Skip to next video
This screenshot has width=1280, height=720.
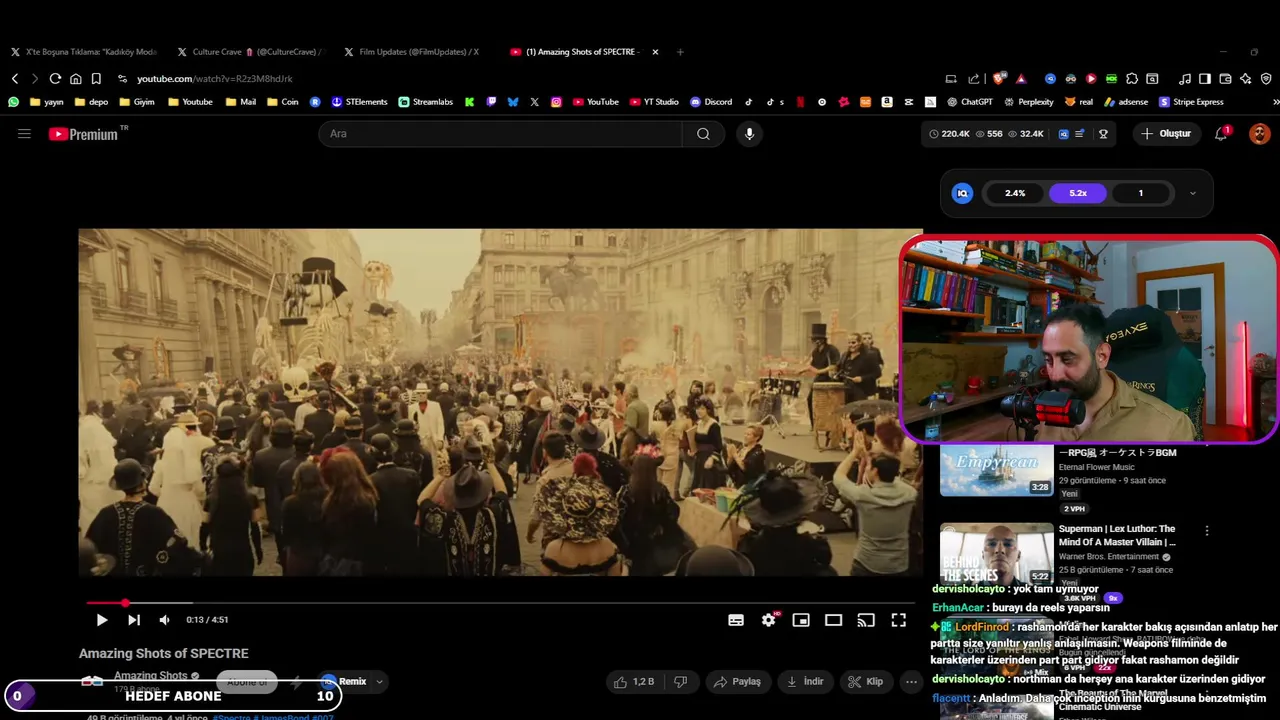(134, 620)
